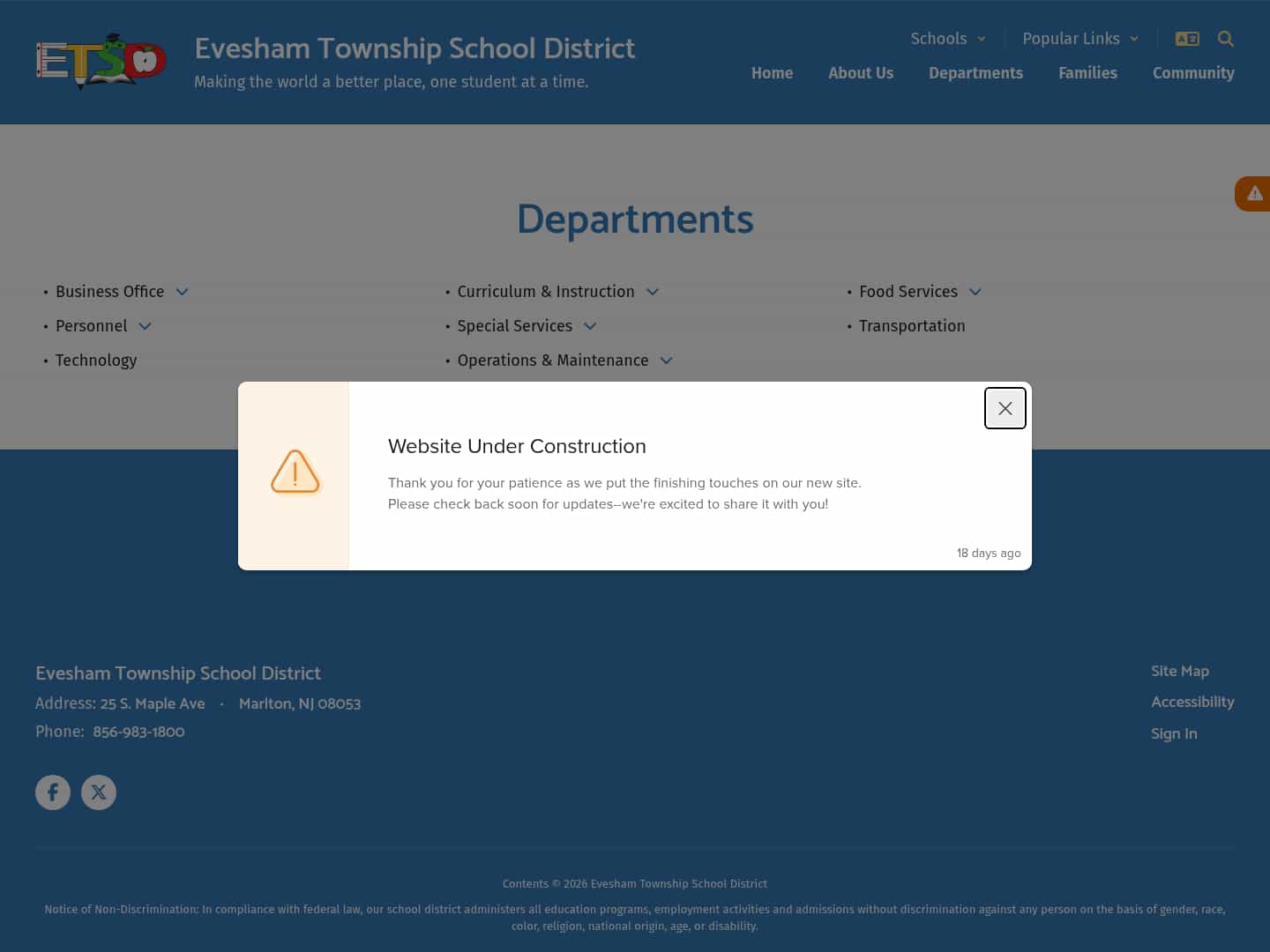Open the Families menu
The height and width of the screenshot is (952, 1270).
tap(1087, 73)
